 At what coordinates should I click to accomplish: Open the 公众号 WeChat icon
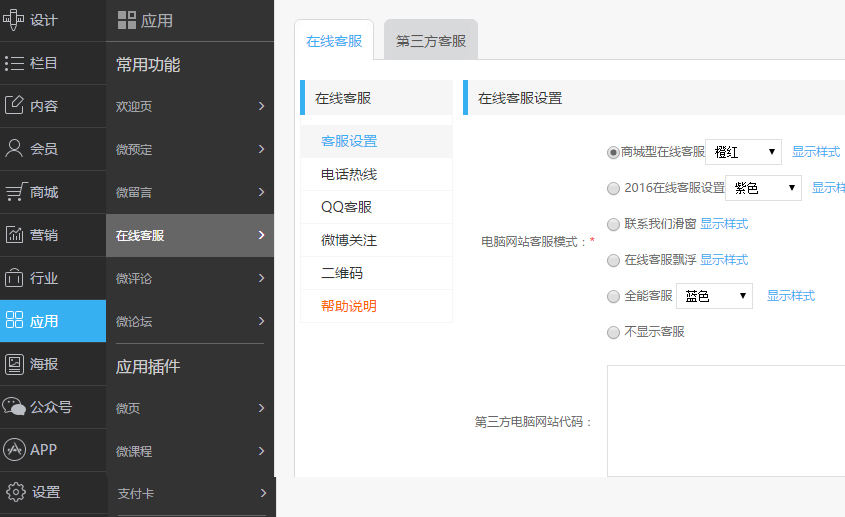(15, 406)
